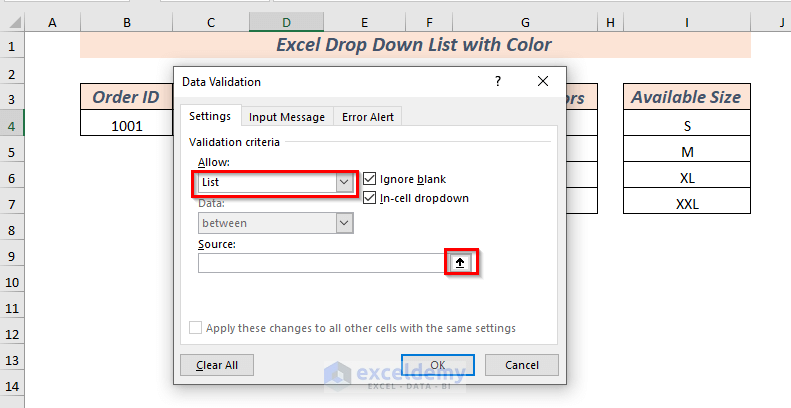Close the Data Validation dialog
Image resolution: width=791 pixels, height=408 pixels.
[x=543, y=82]
